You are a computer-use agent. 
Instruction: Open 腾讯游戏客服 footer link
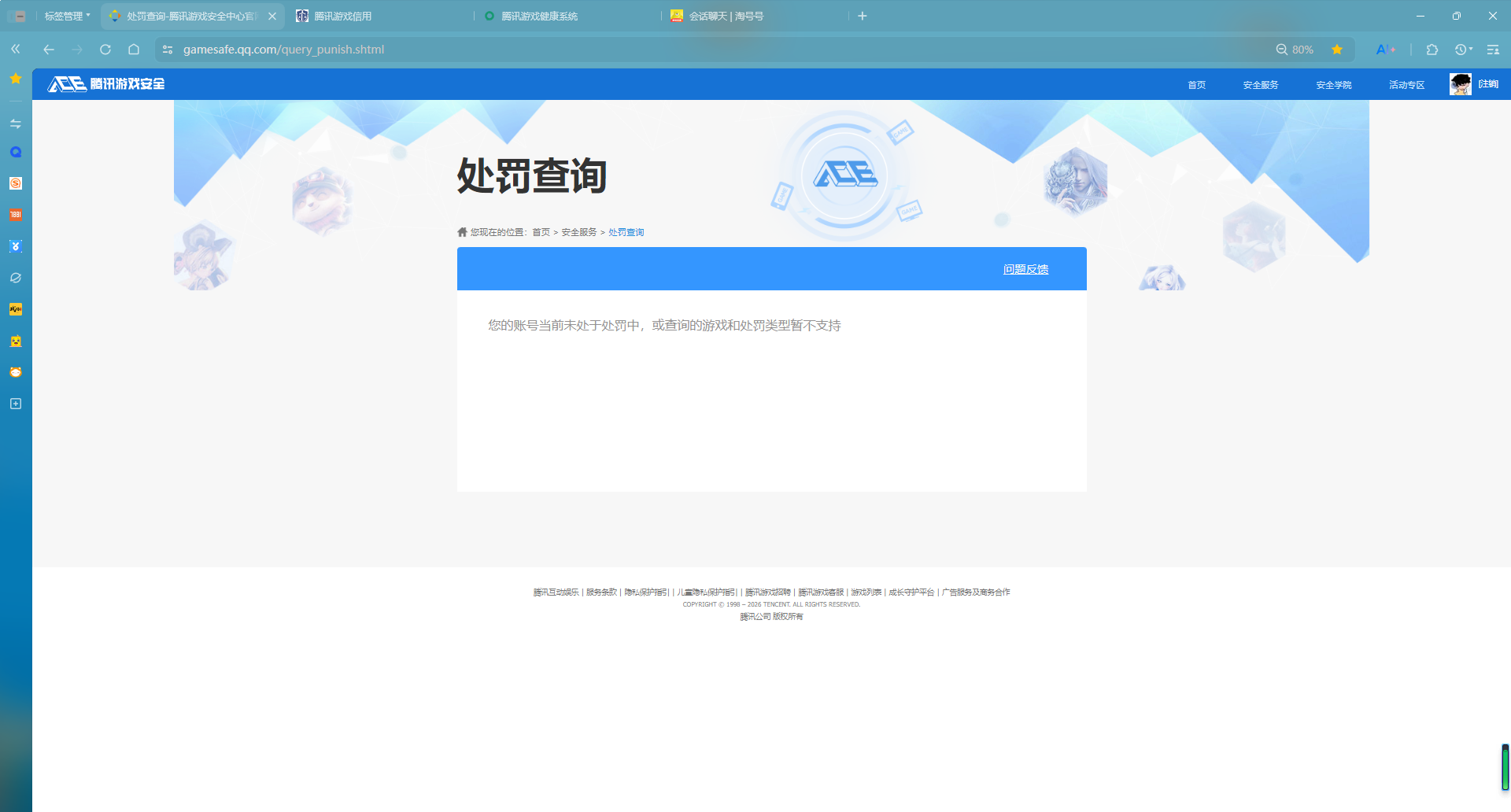(x=821, y=592)
